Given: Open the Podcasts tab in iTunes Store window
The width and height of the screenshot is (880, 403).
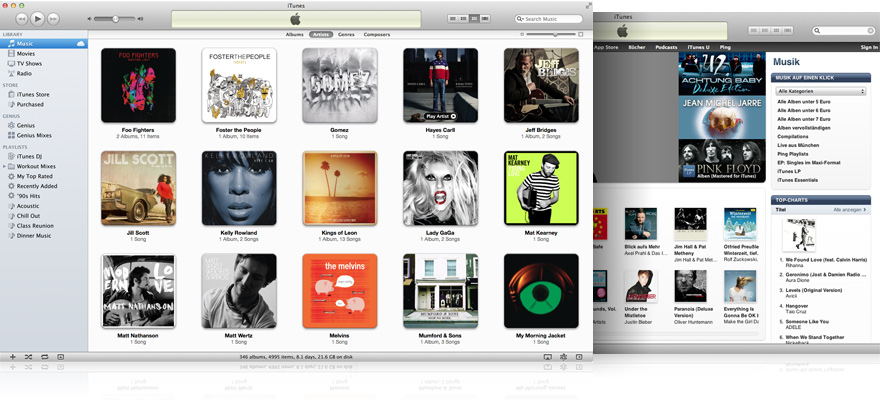Looking at the screenshot, I should 666,48.
